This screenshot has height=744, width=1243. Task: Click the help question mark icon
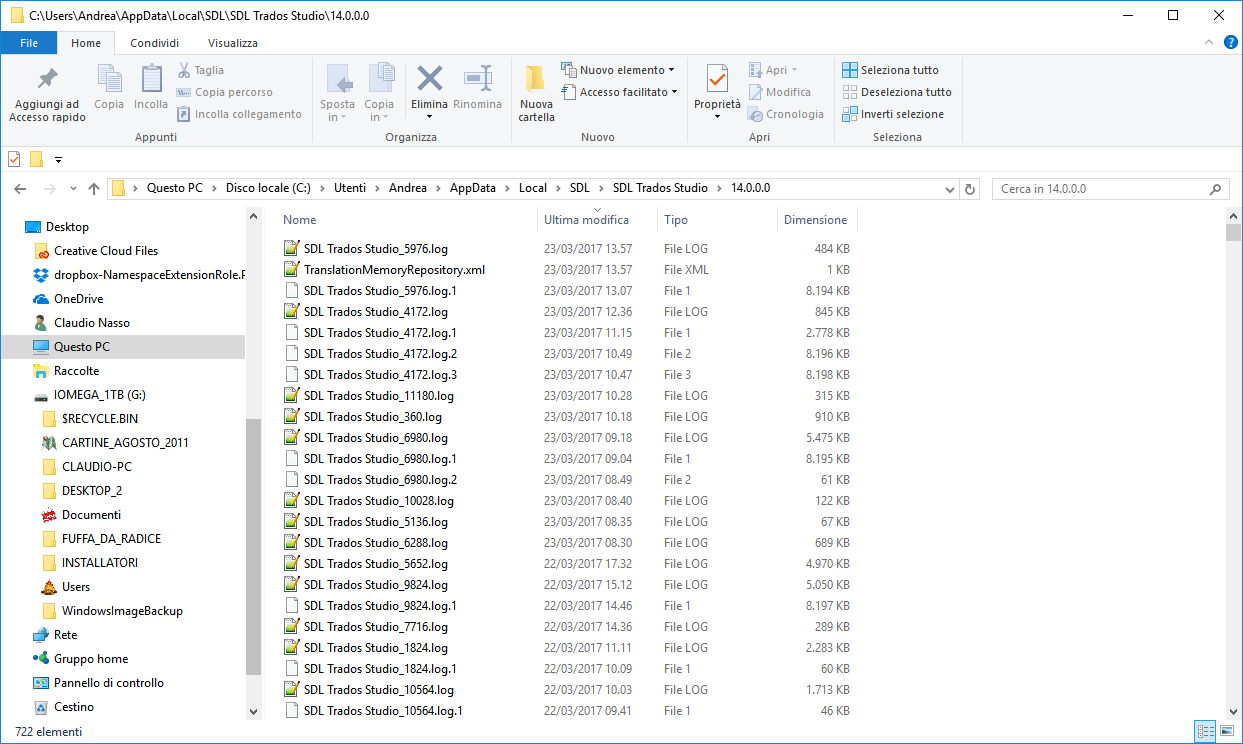pyautogui.click(x=1230, y=43)
